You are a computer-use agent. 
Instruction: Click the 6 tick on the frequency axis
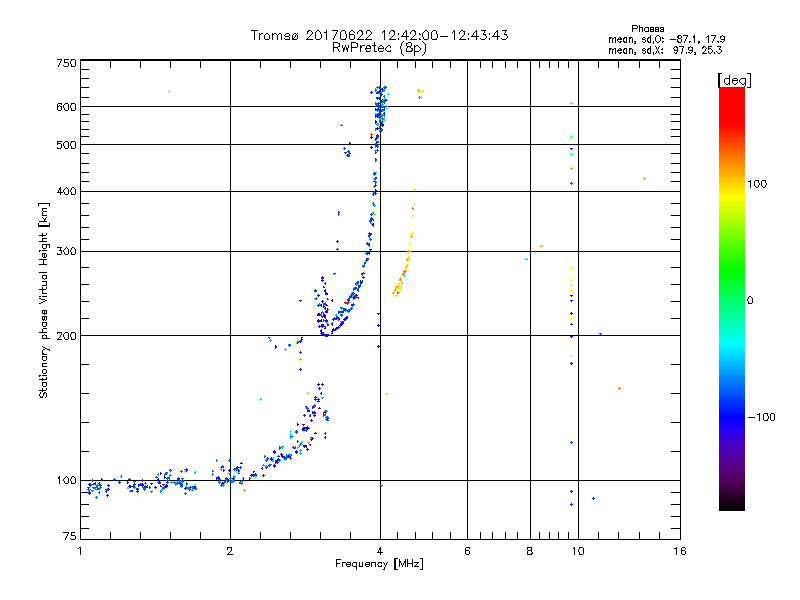pos(467,552)
